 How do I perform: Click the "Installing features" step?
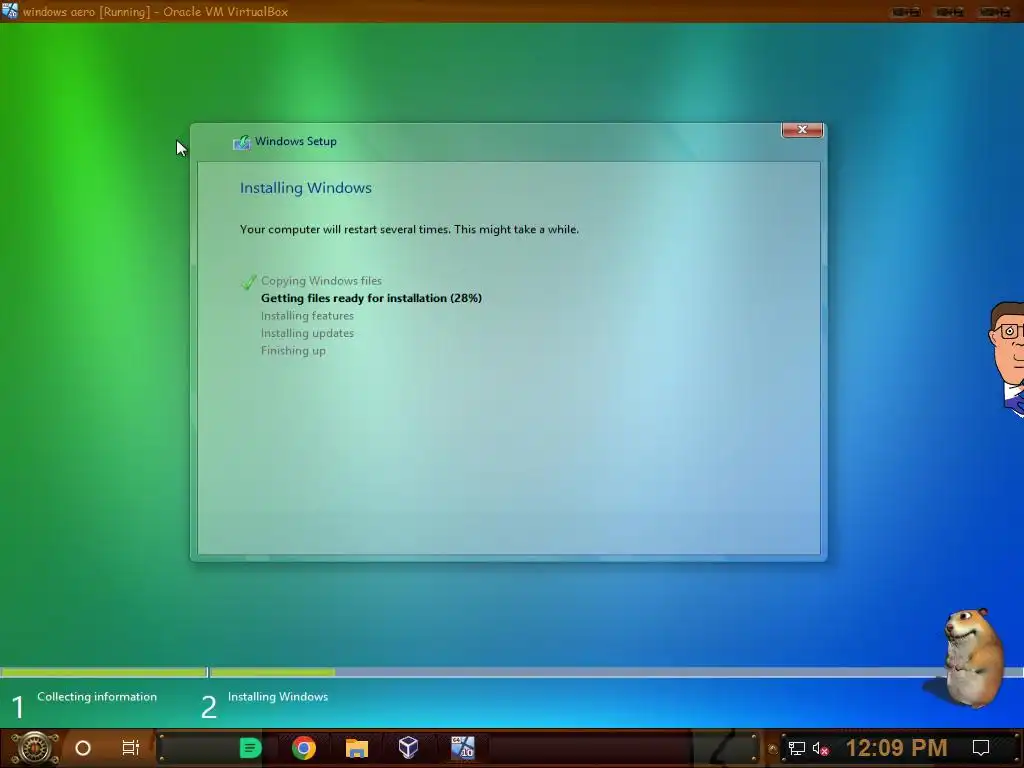[x=307, y=316]
